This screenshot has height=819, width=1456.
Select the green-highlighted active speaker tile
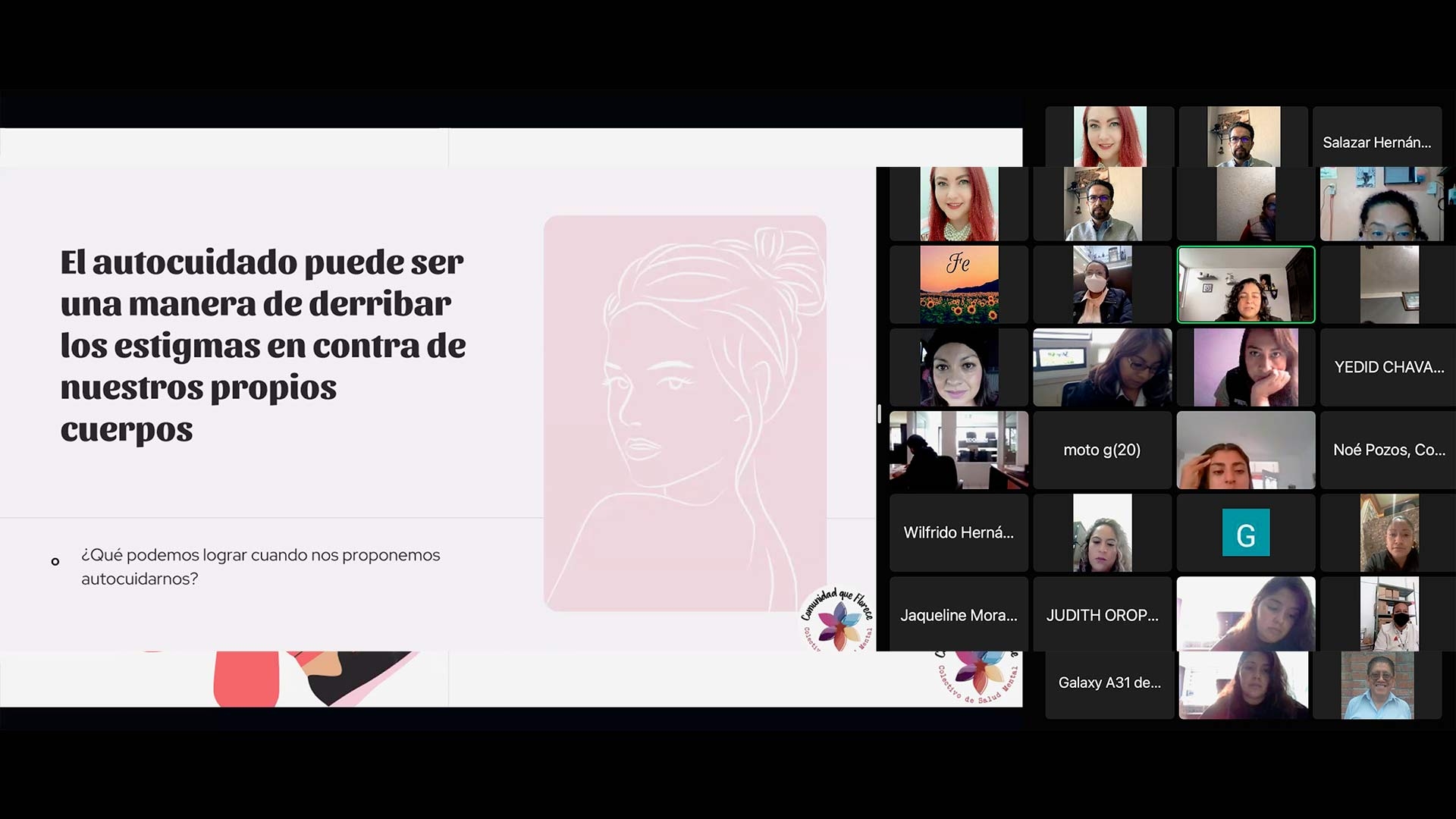tap(1245, 285)
